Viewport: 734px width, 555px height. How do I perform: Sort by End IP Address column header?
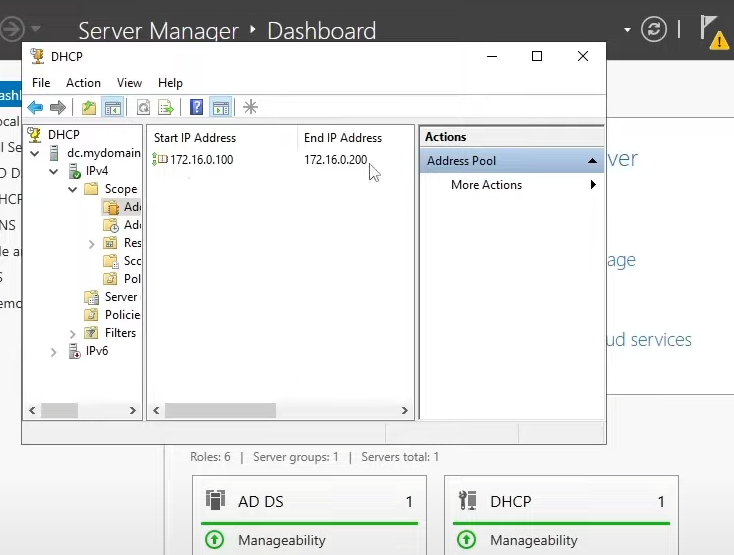click(x=355, y=138)
